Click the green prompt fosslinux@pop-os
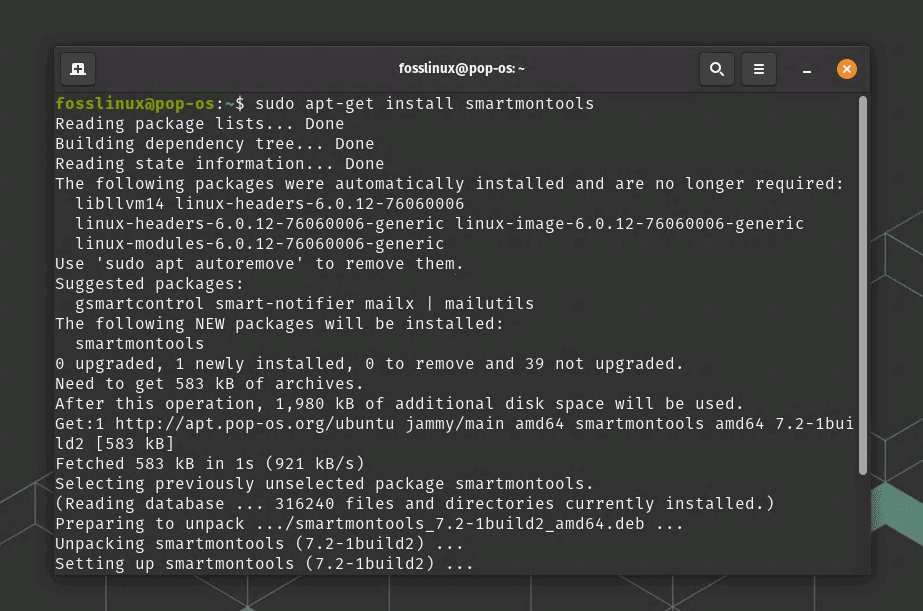923x611 pixels. click(x=135, y=104)
